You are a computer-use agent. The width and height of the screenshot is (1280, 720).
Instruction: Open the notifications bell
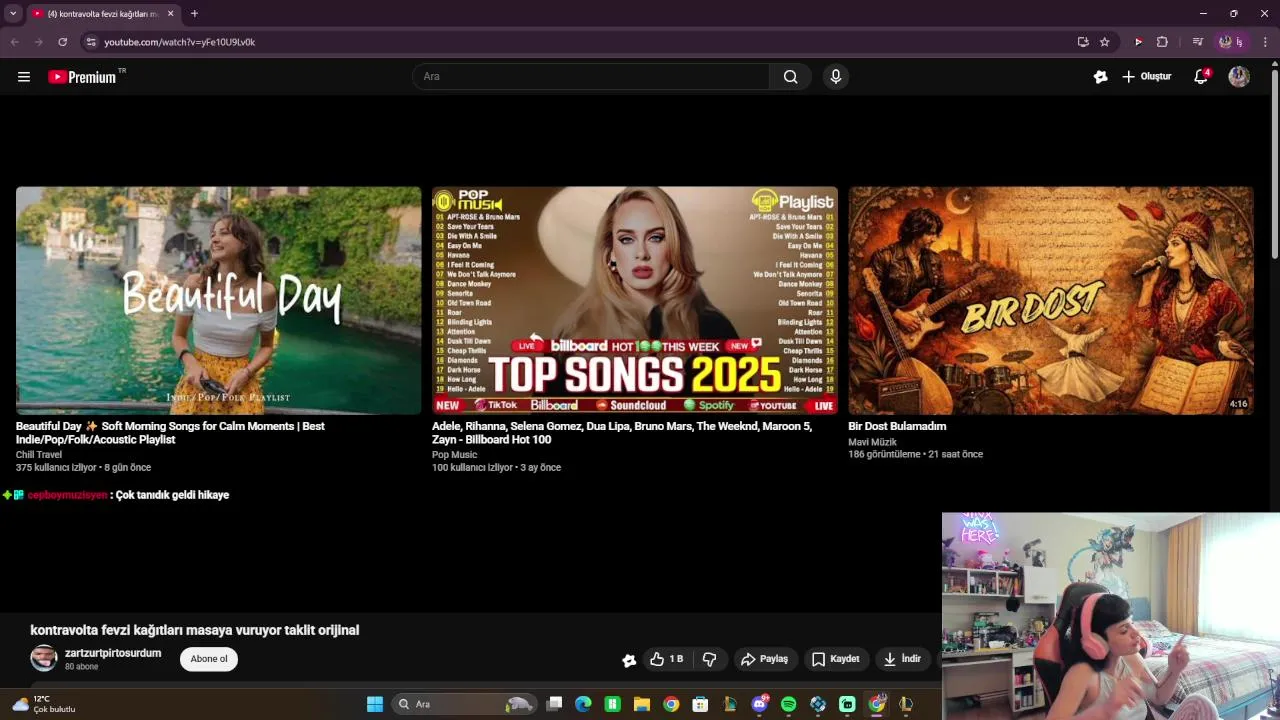pyautogui.click(x=1201, y=77)
